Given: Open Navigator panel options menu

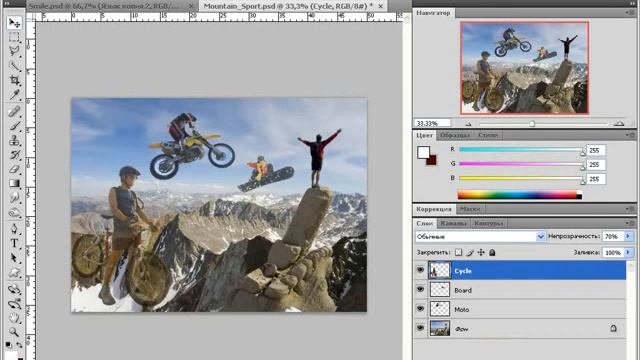Looking at the screenshot, I should pos(629,13).
